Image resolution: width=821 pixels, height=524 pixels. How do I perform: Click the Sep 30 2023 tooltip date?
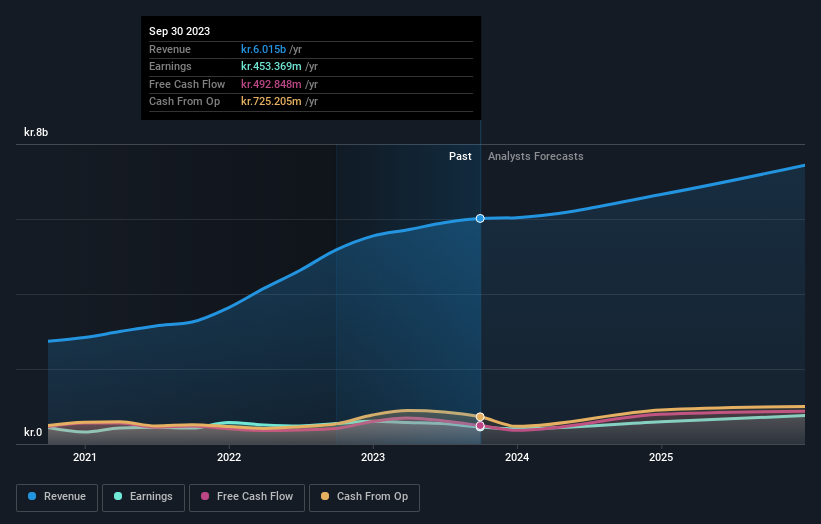[180, 31]
